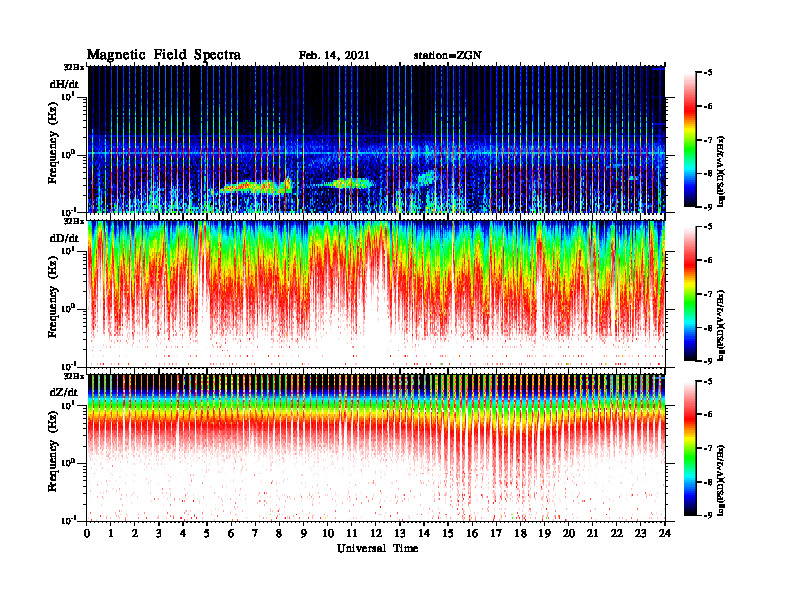Click hour tick label "16" on time axis
Viewport: 792px width, 612px height.
tap(472, 534)
